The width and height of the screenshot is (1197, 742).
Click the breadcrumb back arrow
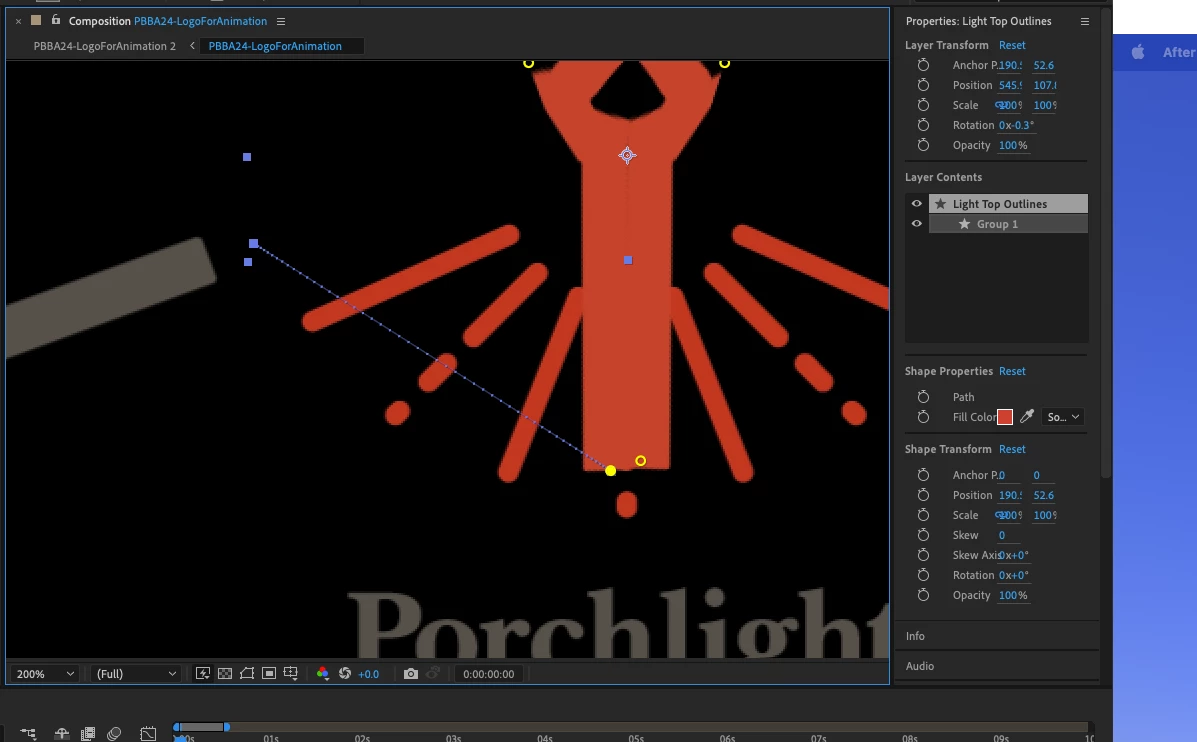(x=192, y=46)
